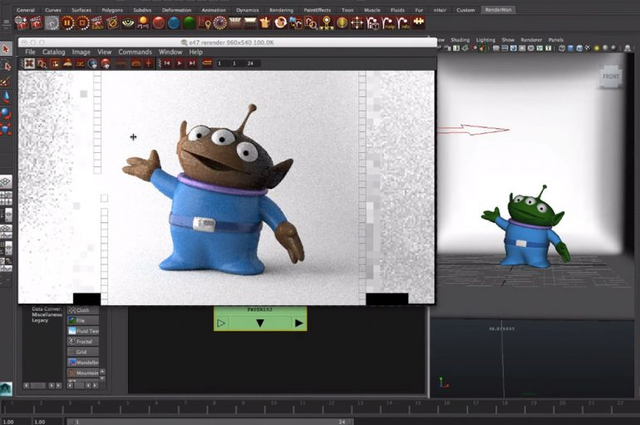
Task: Select the Grid texture node
Action: [x=83, y=352]
